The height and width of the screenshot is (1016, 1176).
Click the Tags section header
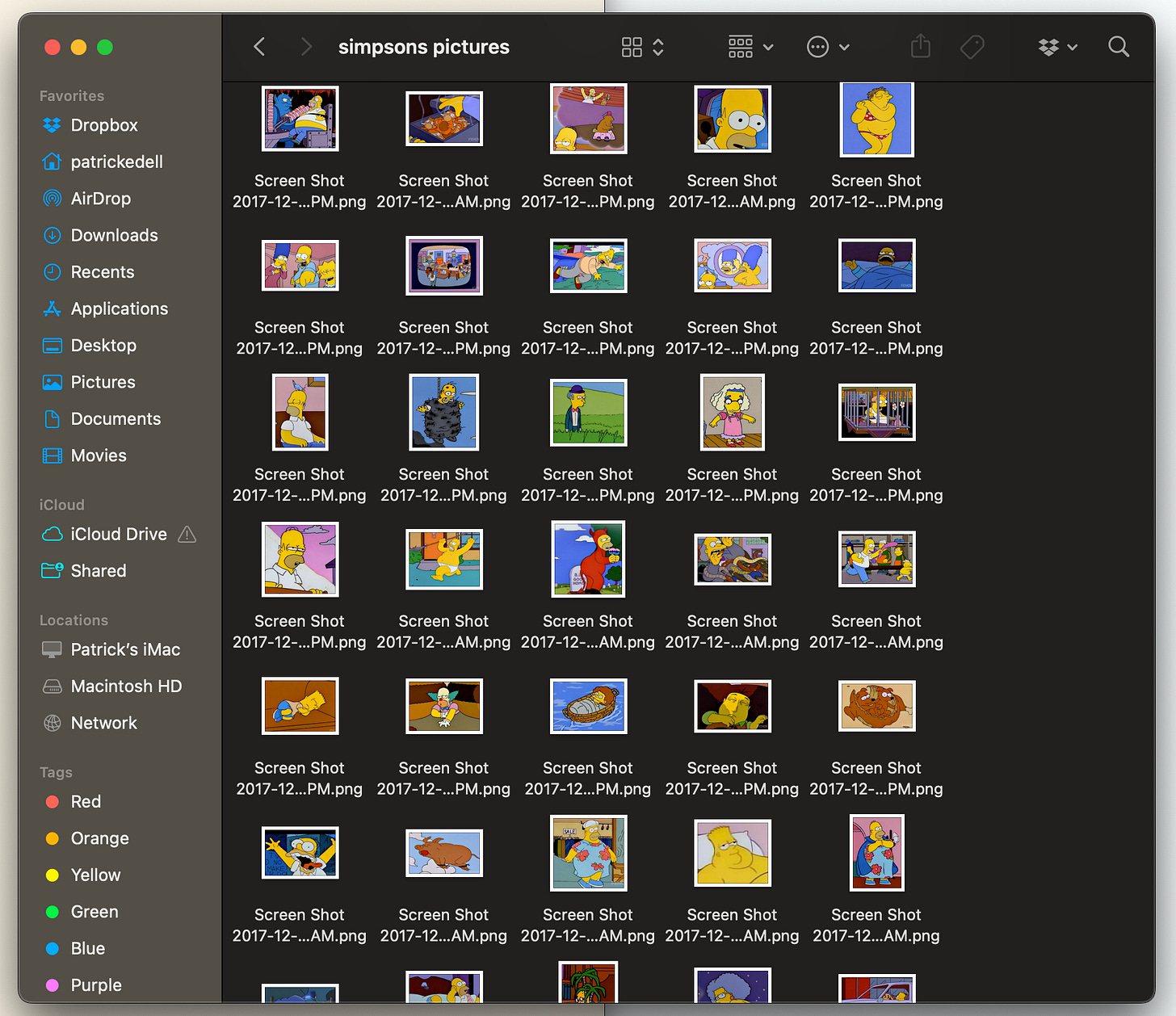tap(56, 772)
